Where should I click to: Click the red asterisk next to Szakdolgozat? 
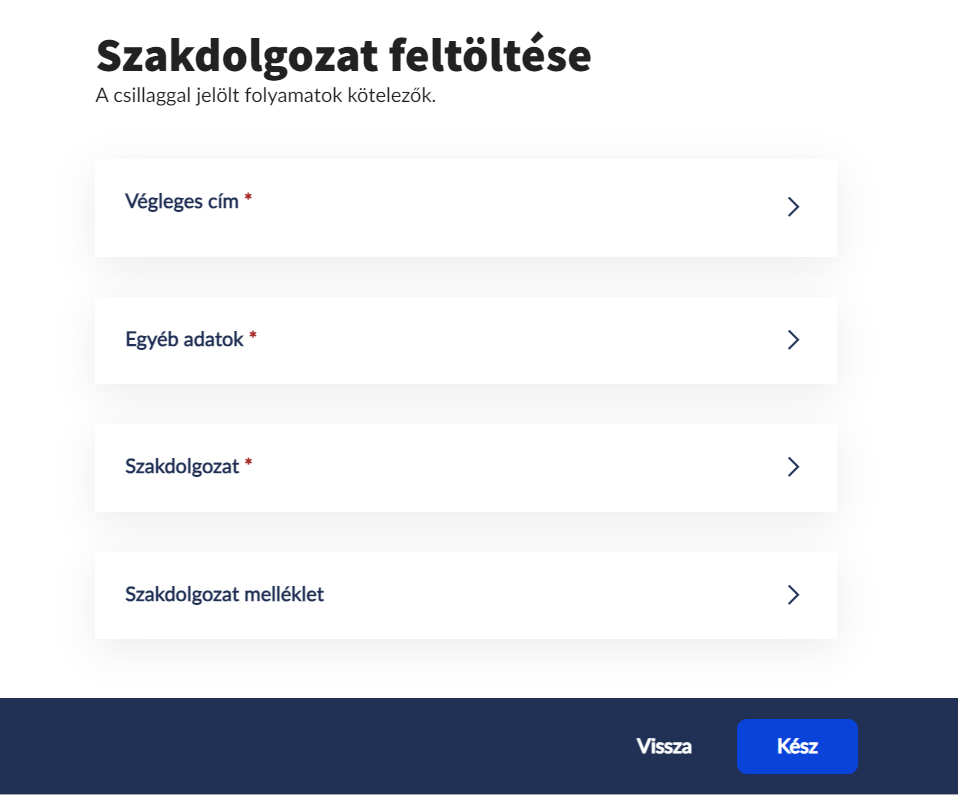pos(248,464)
